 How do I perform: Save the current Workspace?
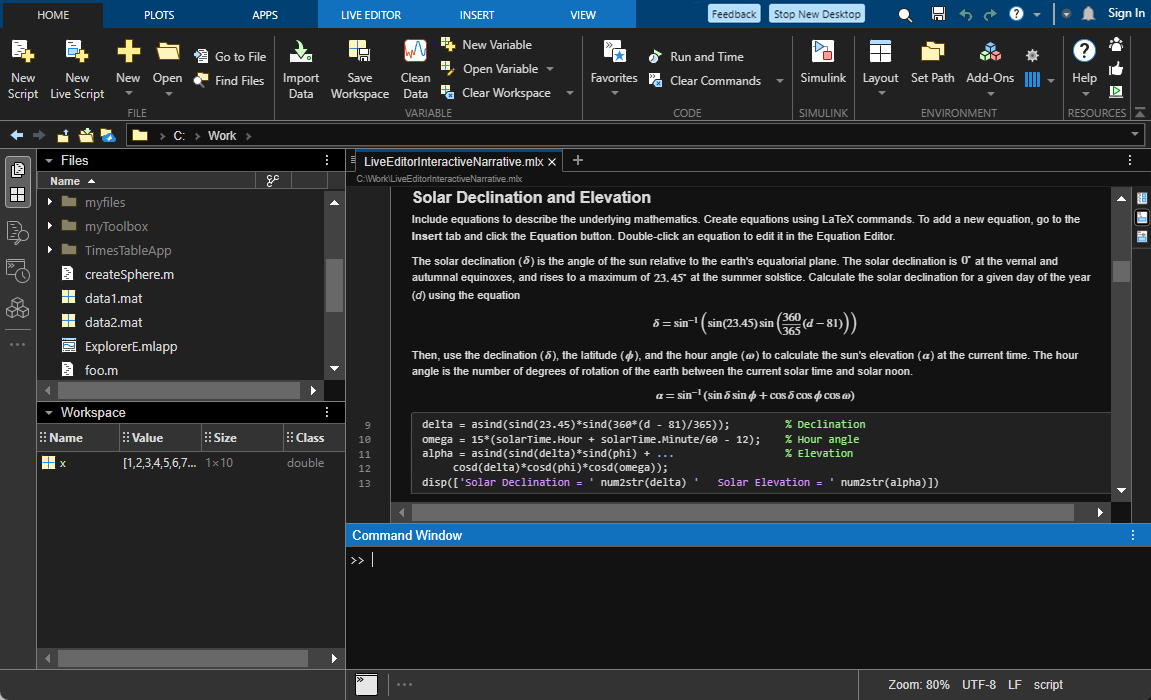(x=359, y=68)
